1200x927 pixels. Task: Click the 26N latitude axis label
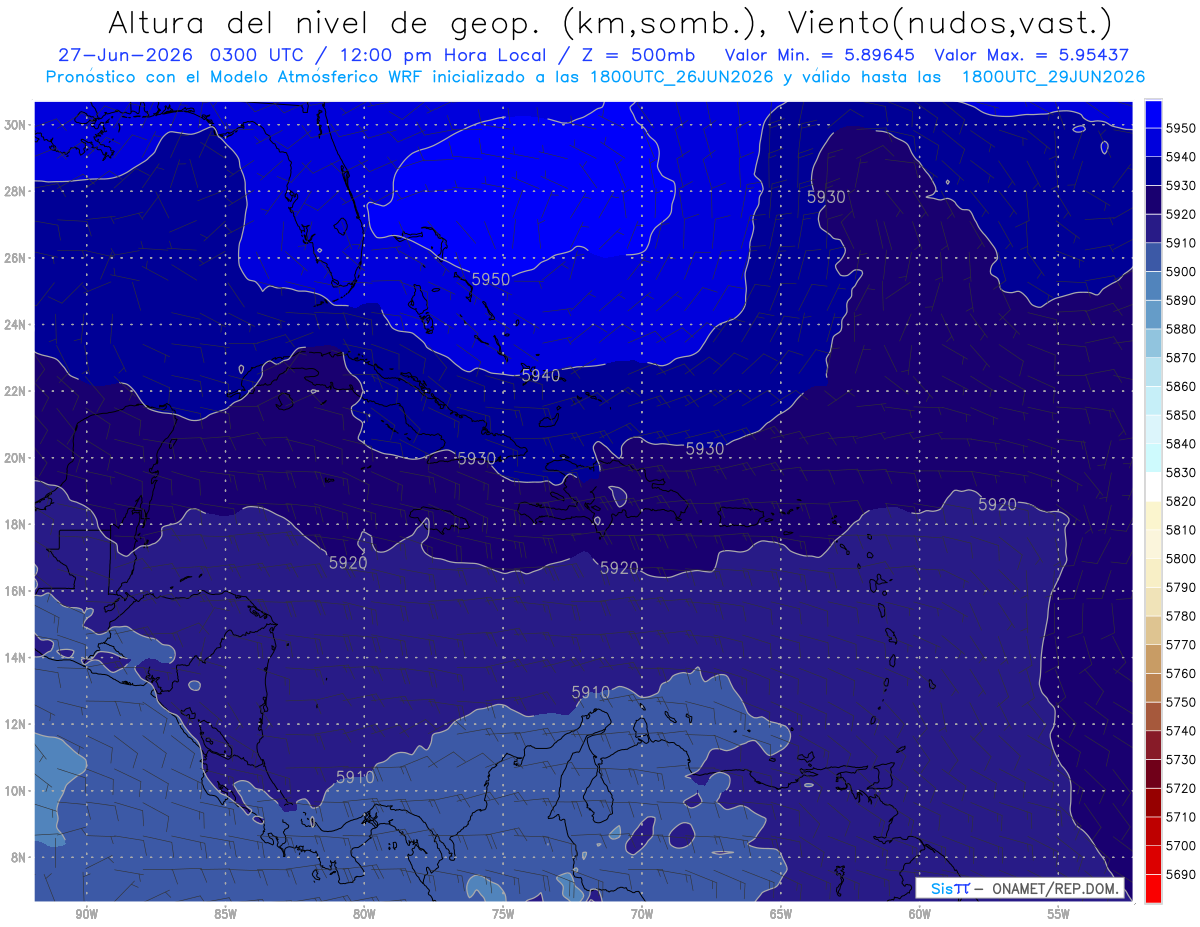pos(15,258)
